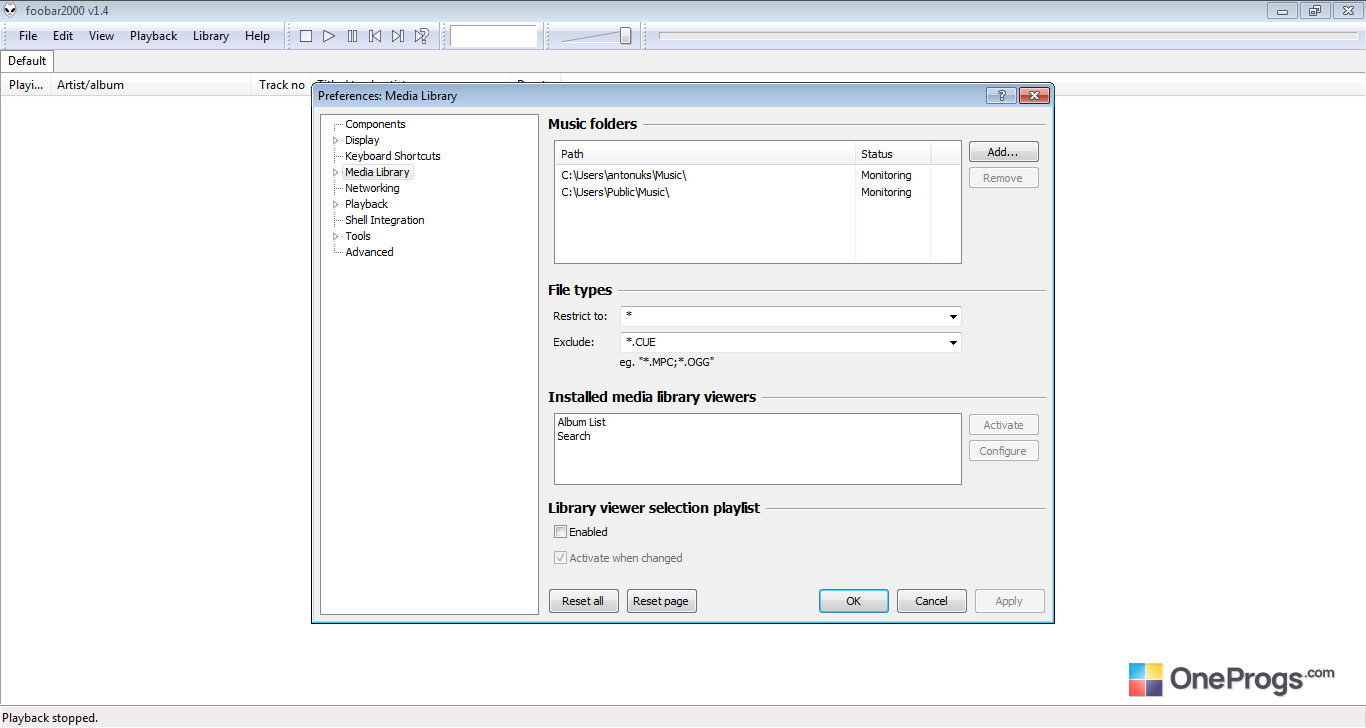
Task: Select Shell Integration in the preferences tree
Action: point(385,220)
